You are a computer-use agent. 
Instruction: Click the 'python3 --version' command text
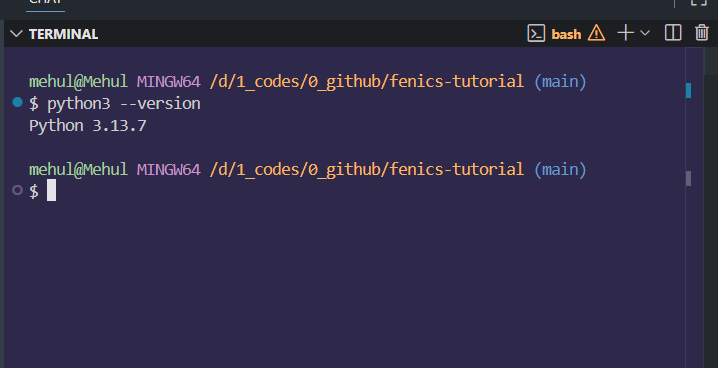(124, 104)
